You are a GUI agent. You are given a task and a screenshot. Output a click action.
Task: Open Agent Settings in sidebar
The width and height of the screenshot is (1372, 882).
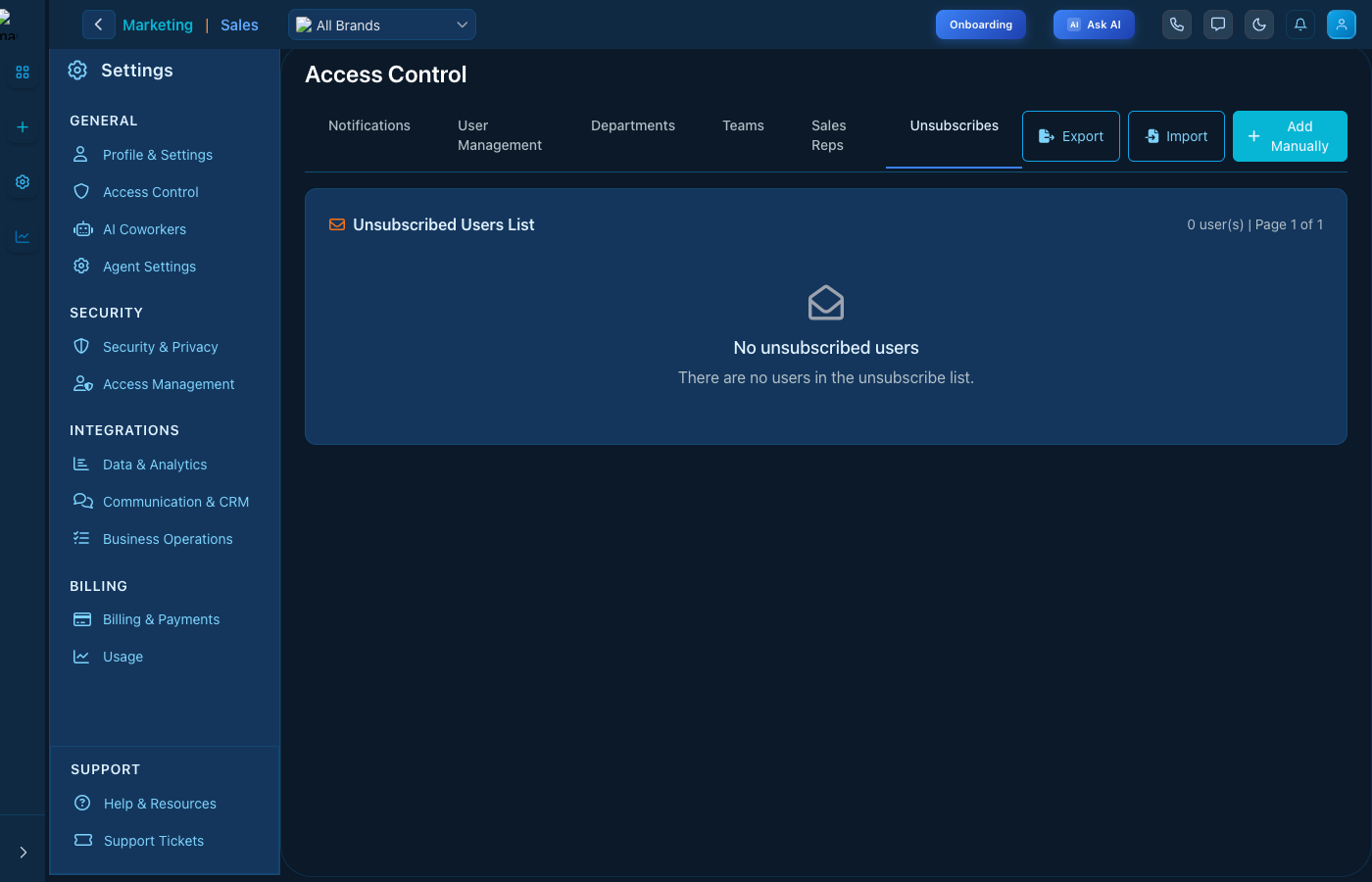click(x=149, y=267)
